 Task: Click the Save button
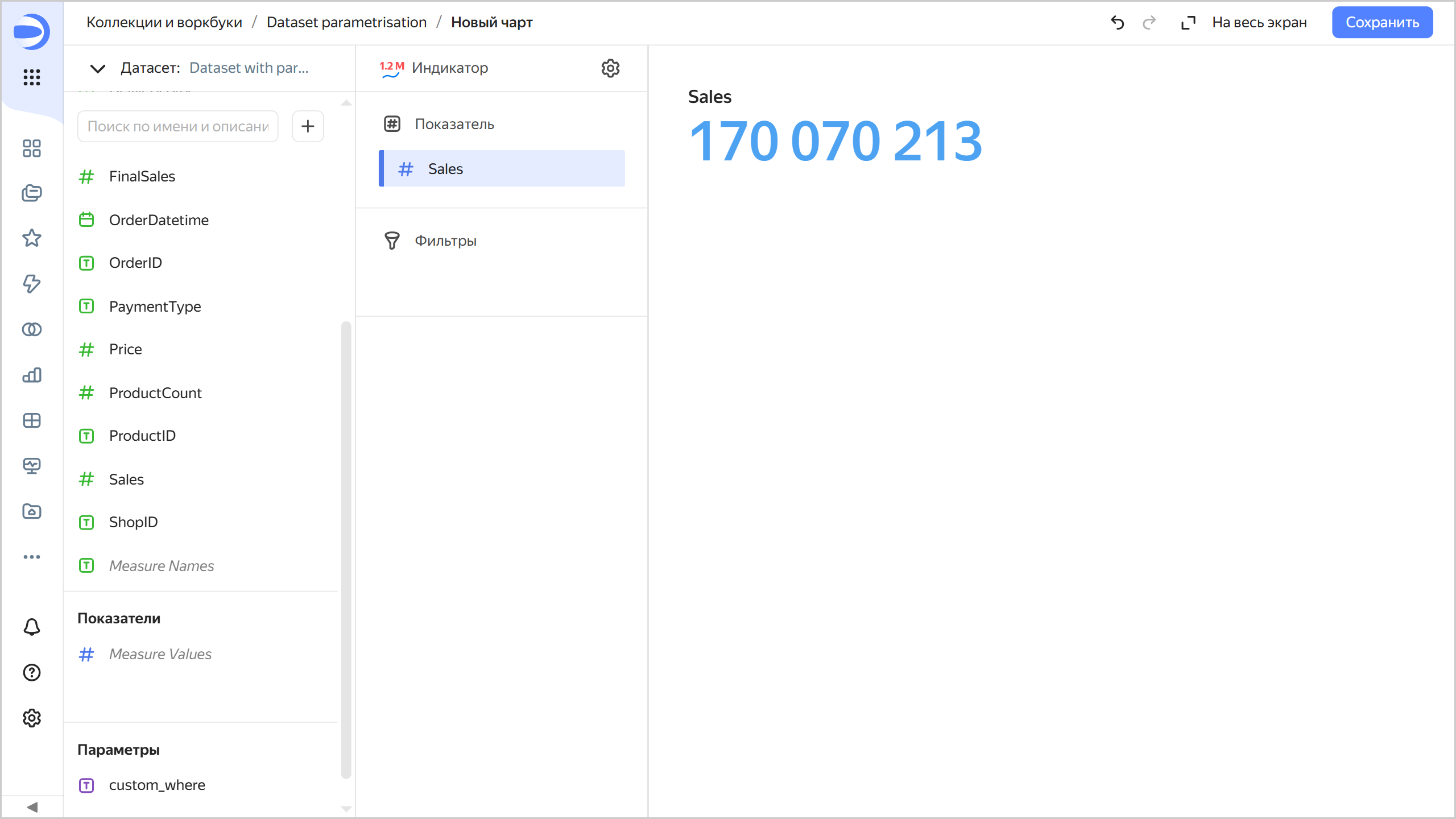pos(1382,23)
